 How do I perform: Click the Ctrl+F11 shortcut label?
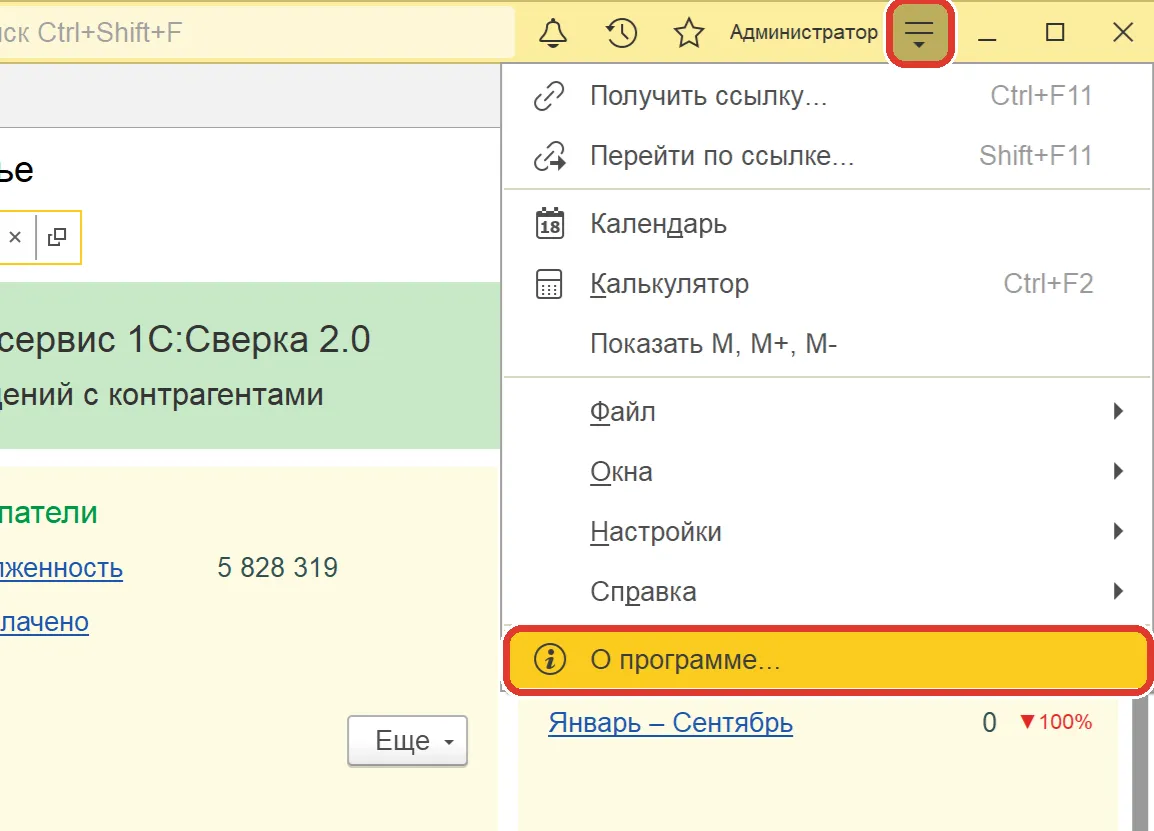coord(1041,96)
